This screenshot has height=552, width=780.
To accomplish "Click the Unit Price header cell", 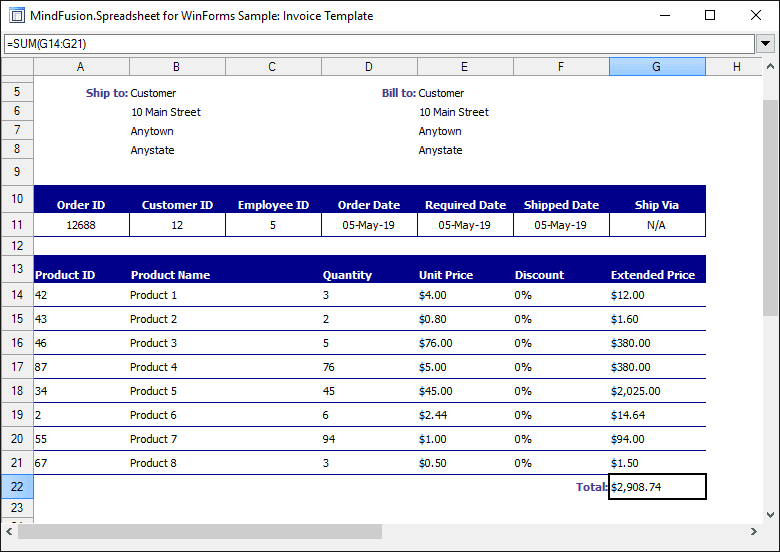I will point(465,270).
